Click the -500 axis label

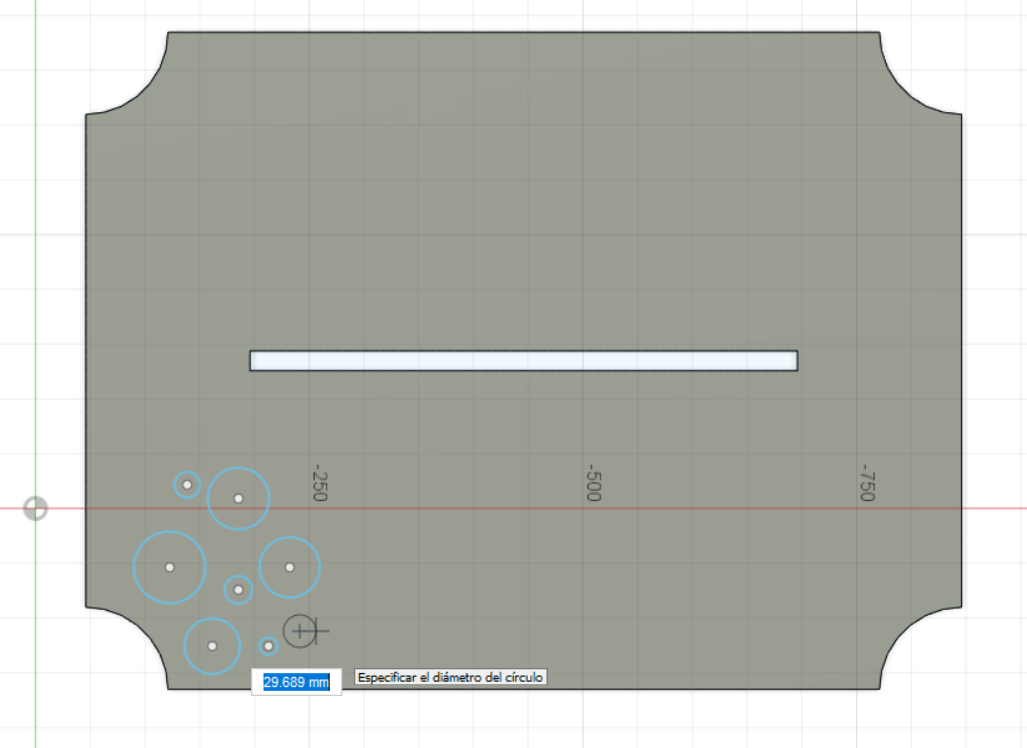click(593, 483)
